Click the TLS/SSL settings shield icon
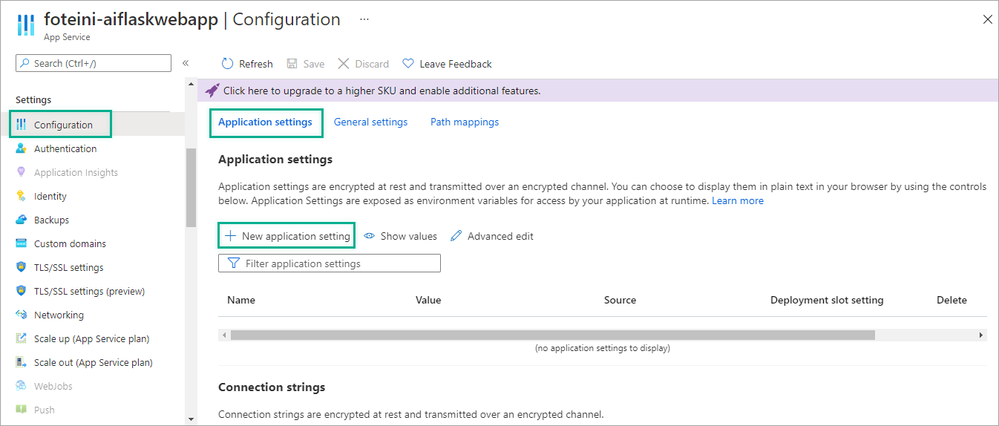The width and height of the screenshot is (999, 426). 21,267
